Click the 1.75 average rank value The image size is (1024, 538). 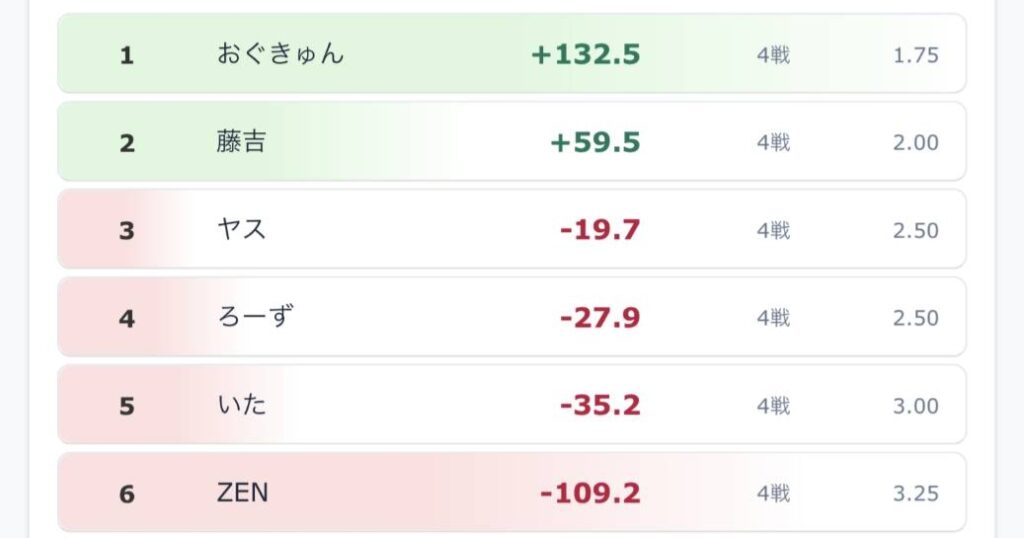[916, 55]
